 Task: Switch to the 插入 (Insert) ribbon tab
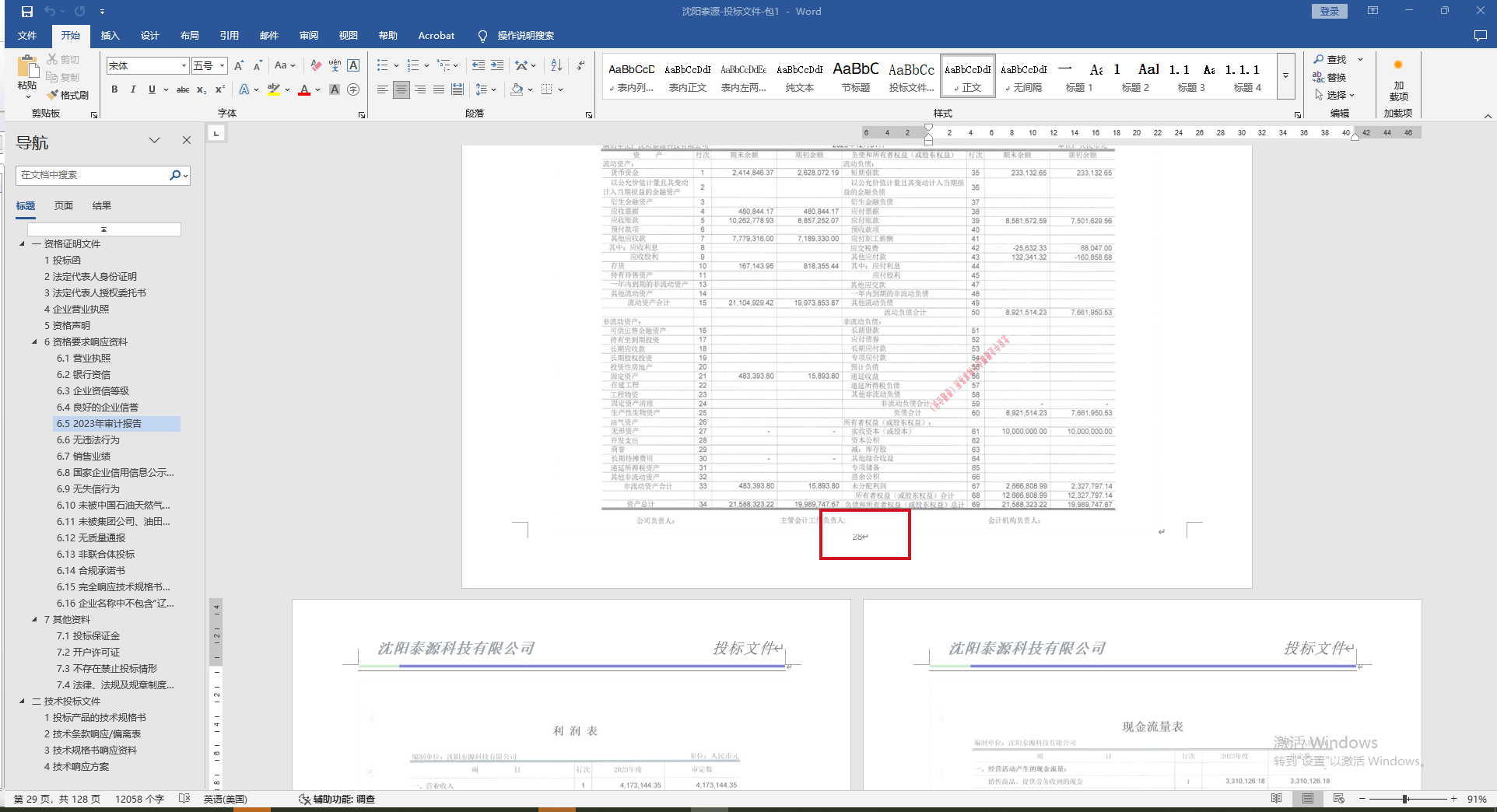pyautogui.click(x=110, y=36)
